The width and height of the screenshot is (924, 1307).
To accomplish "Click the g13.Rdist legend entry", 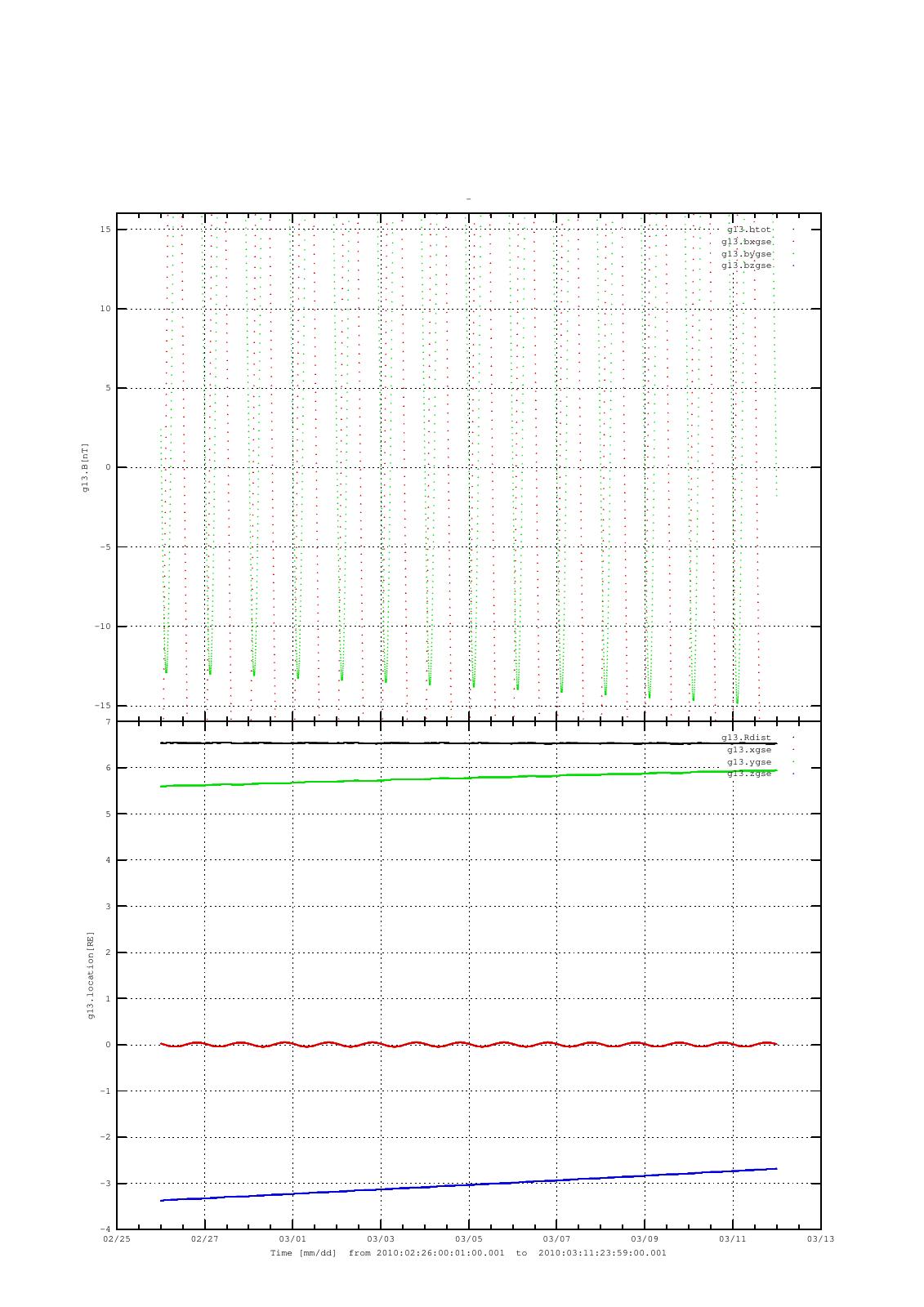I will pyautogui.click(x=746, y=738).
